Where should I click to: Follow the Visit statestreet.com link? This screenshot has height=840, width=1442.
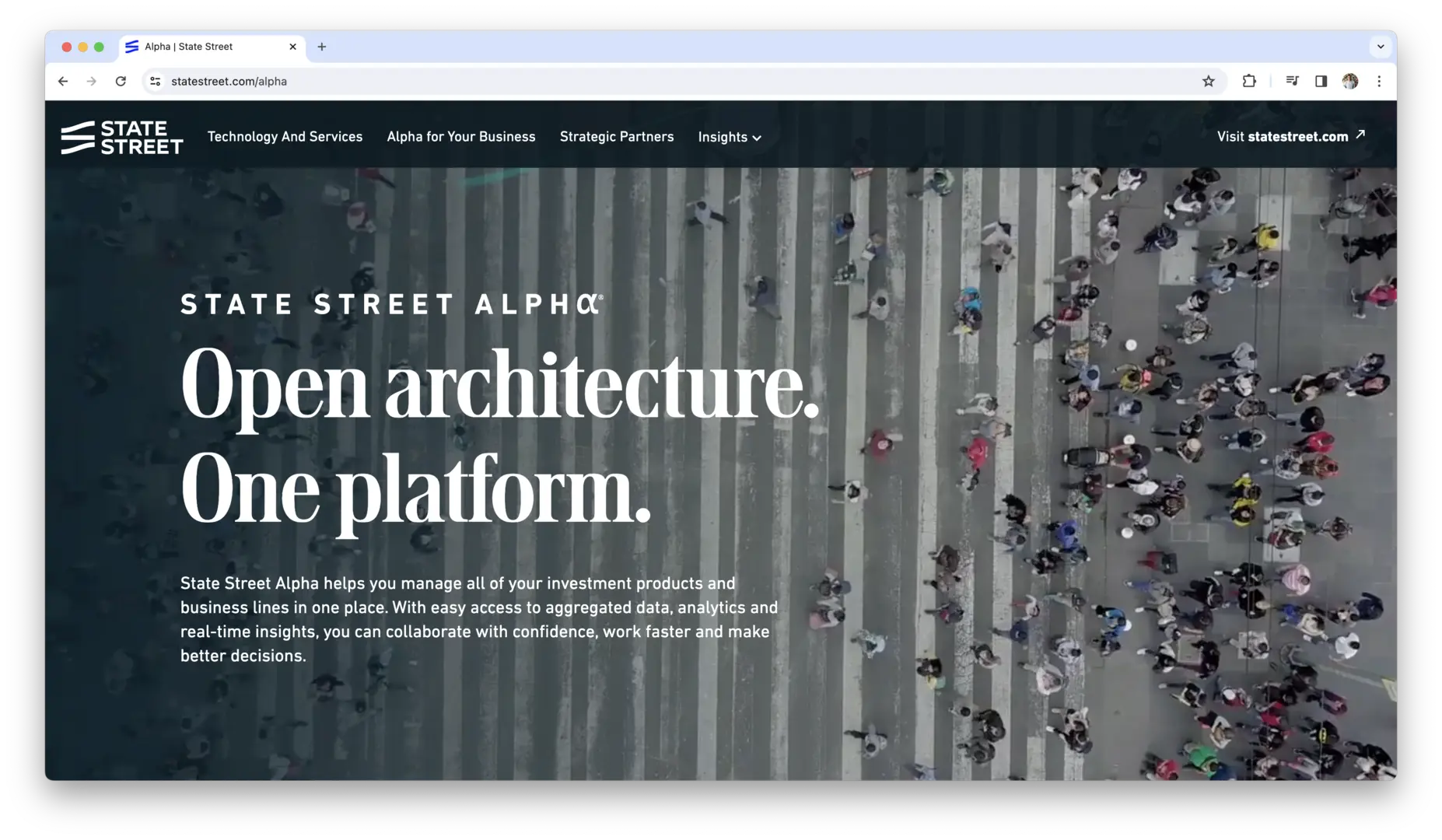1291,136
